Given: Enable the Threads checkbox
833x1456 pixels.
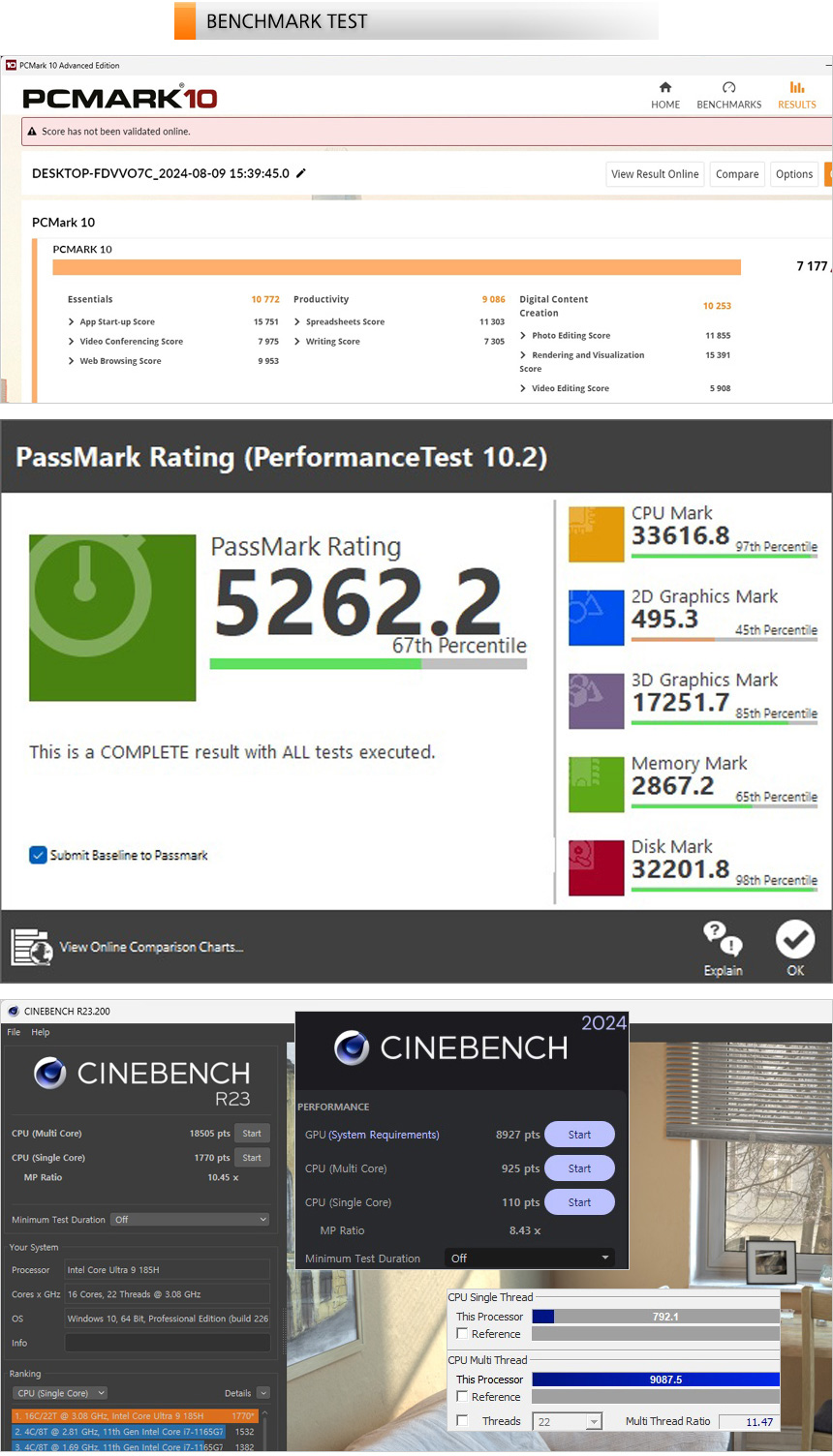Looking at the screenshot, I should click(x=462, y=1420).
